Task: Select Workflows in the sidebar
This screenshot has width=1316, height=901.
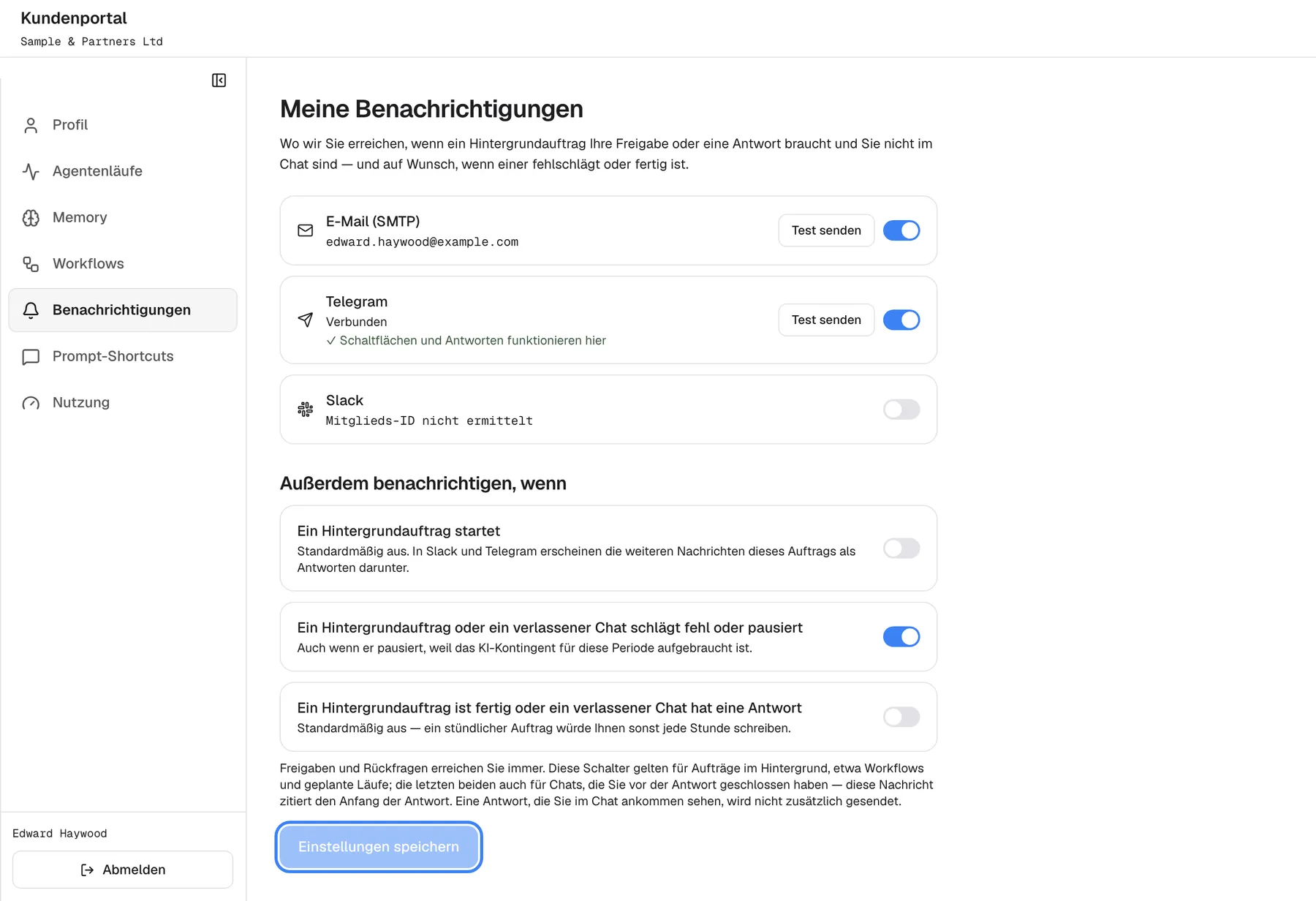Action: point(123,264)
